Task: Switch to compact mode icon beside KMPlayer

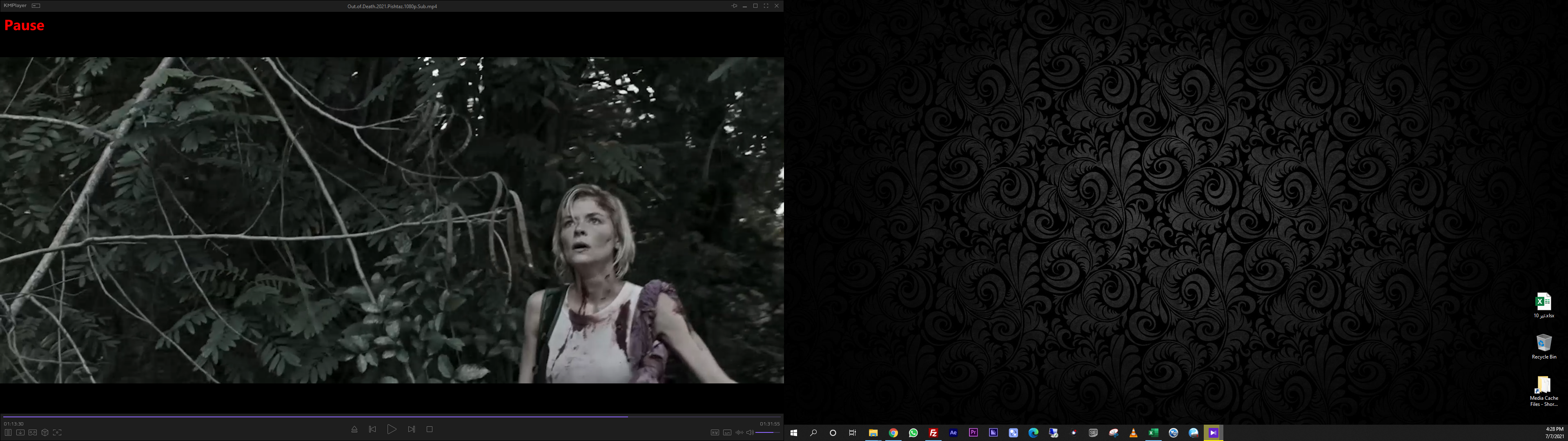Action: click(36, 5)
